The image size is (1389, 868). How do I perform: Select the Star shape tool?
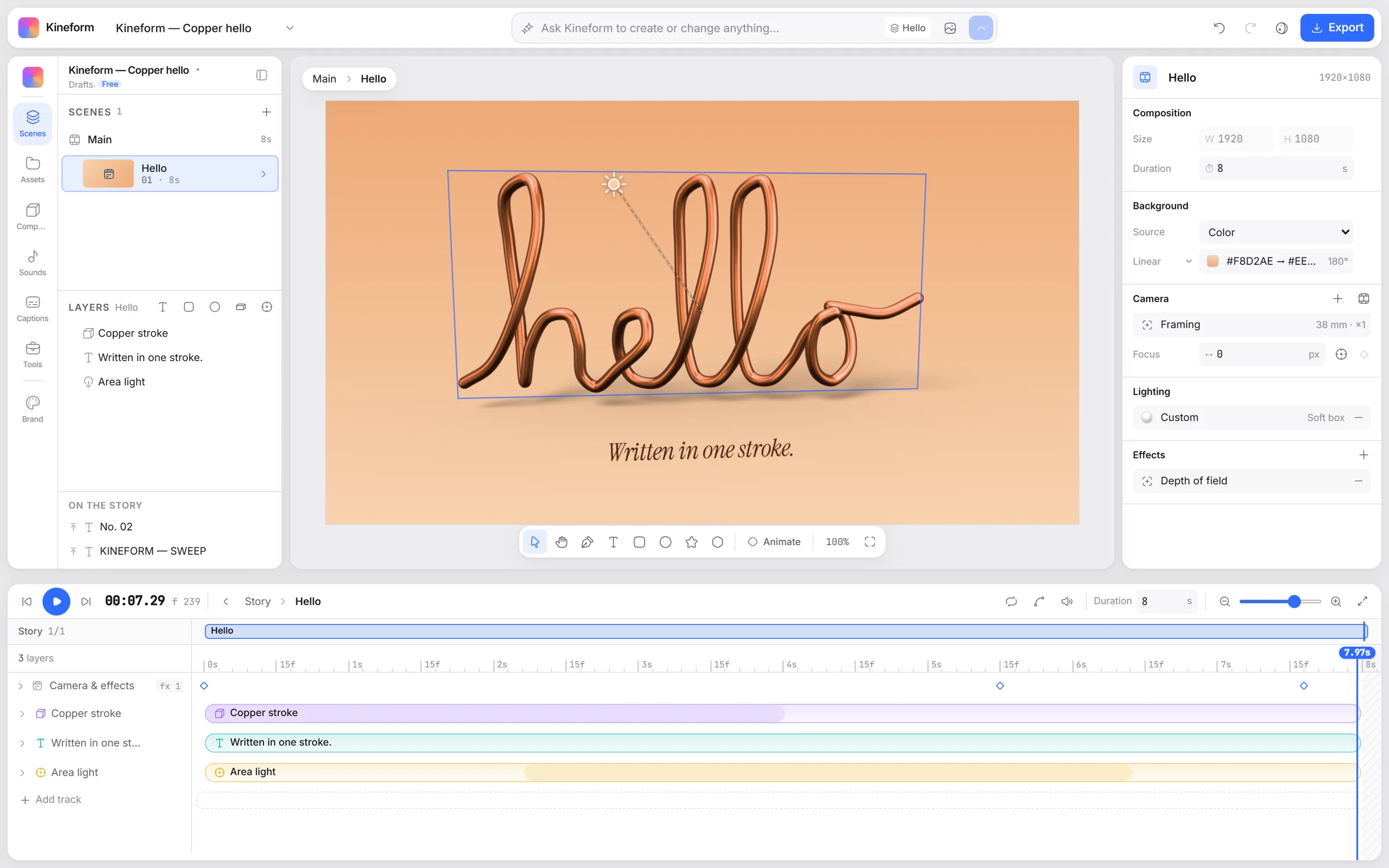point(692,542)
